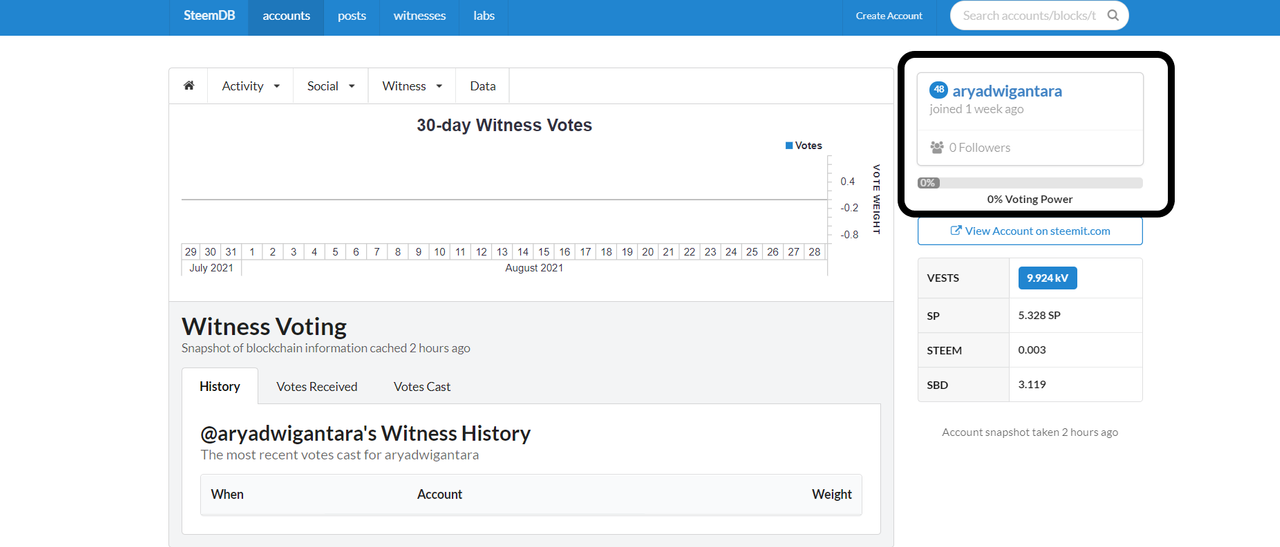1280x547 pixels.
Task: Open the labs navigation item
Action: [x=484, y=16]
